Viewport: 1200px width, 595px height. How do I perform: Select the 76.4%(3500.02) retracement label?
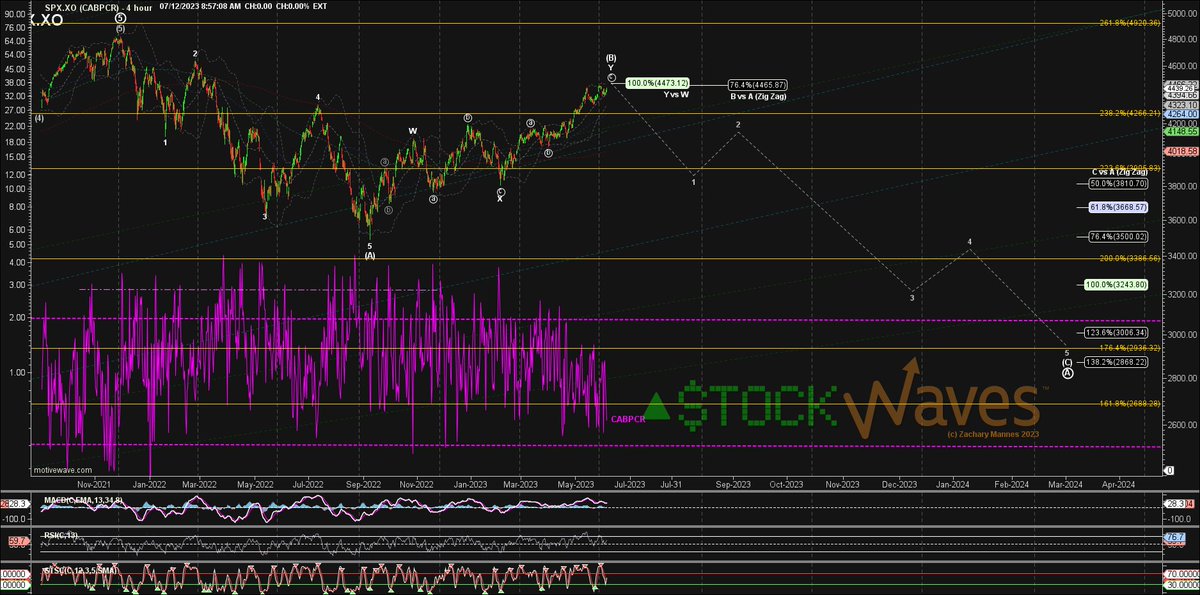(1117, 236)
